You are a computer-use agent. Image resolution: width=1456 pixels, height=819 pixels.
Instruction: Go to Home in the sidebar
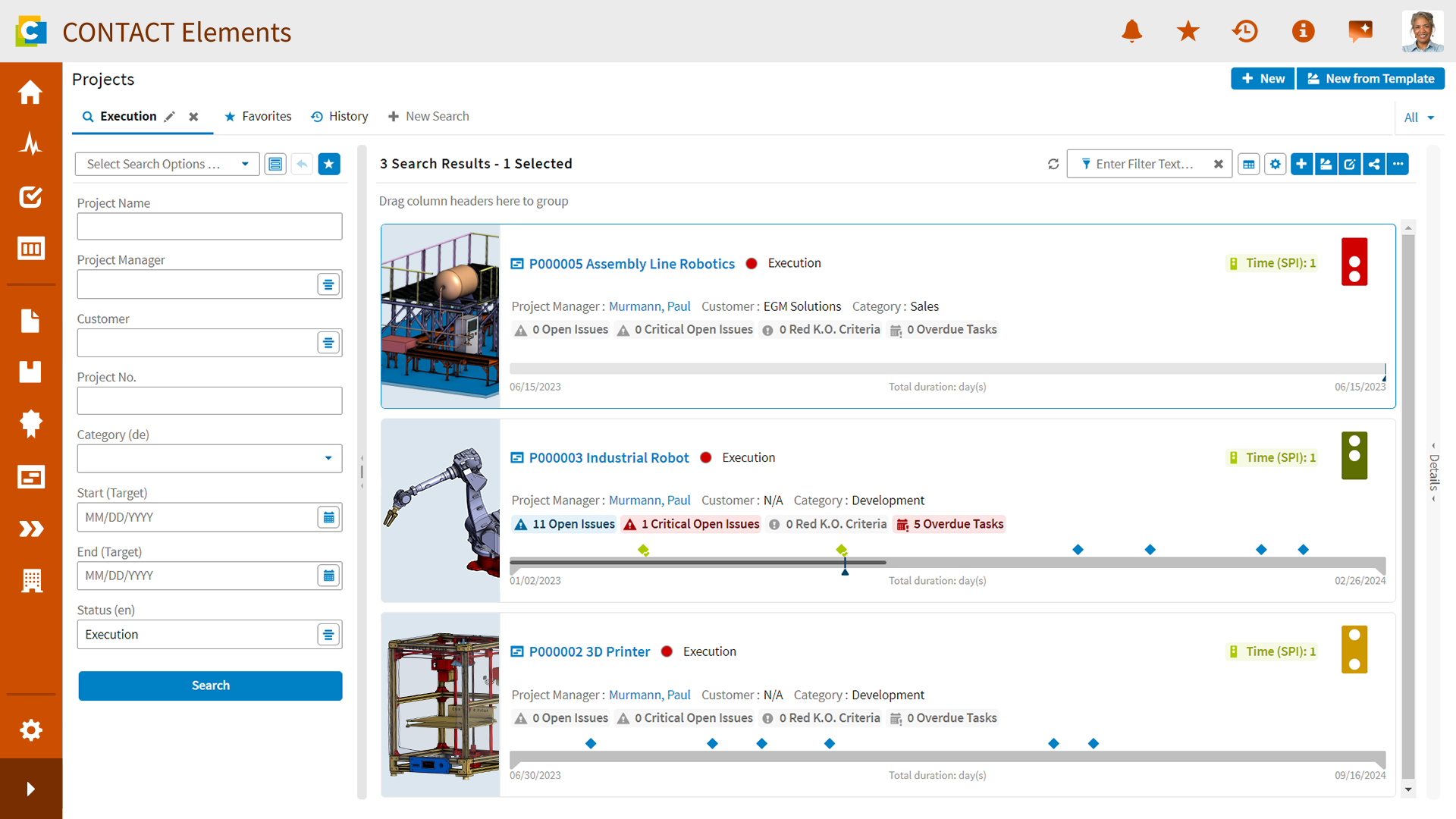[30, 92]
